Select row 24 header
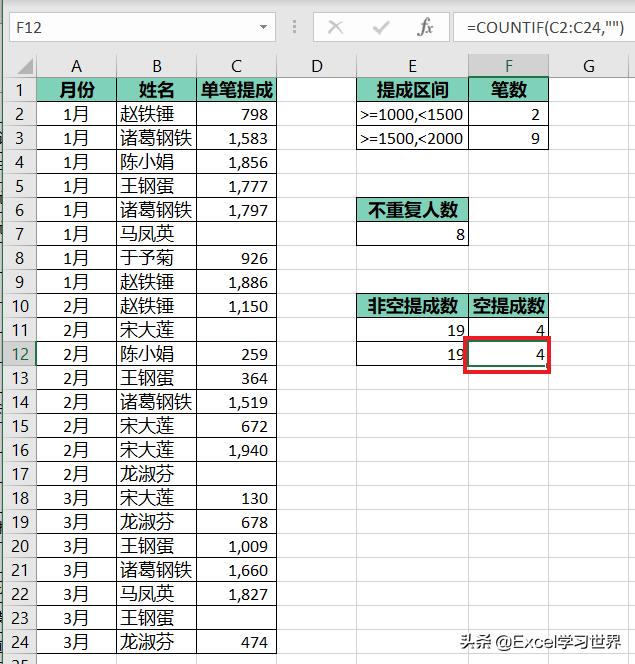 [19, 642]
